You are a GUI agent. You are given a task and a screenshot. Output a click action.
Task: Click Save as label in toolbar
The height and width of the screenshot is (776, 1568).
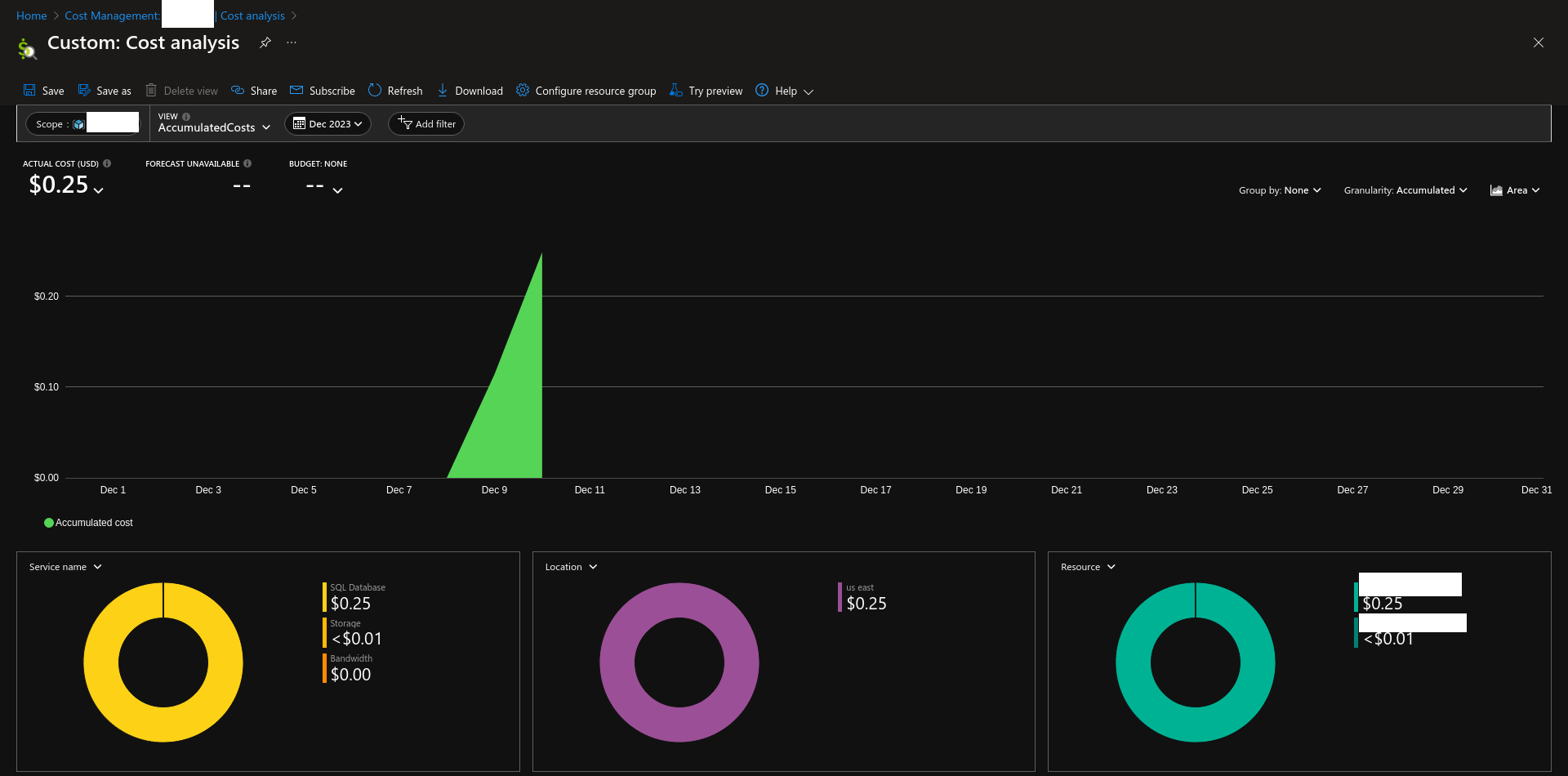pos(114,91)
